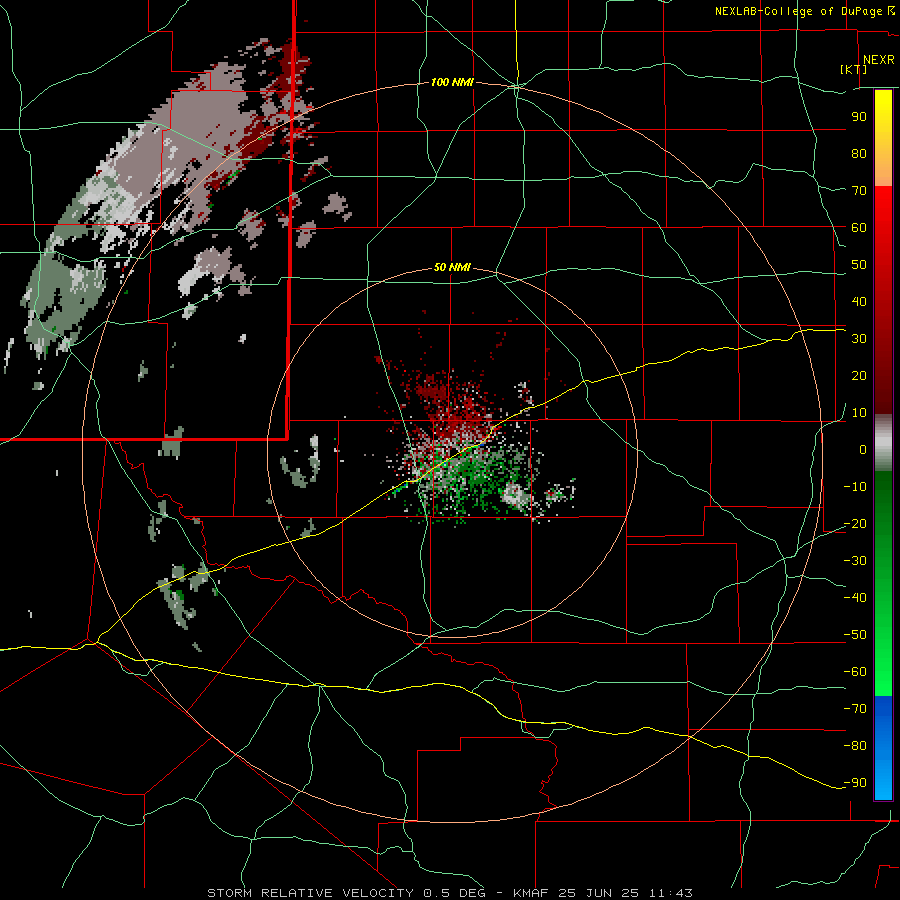This screenshot has height=900, width=900.
Task: Select the -30 value on velocity scale
Action: click(x=855, y=561)
